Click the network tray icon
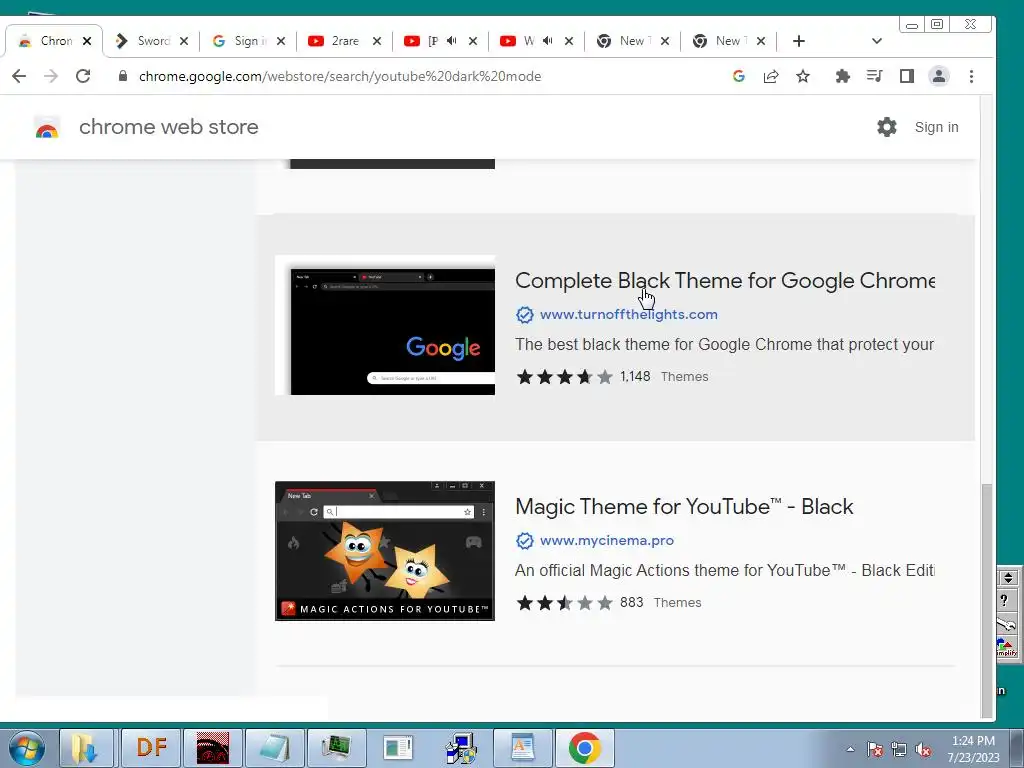The width and height of the screenshot is (1024, 768). (899, 750)
